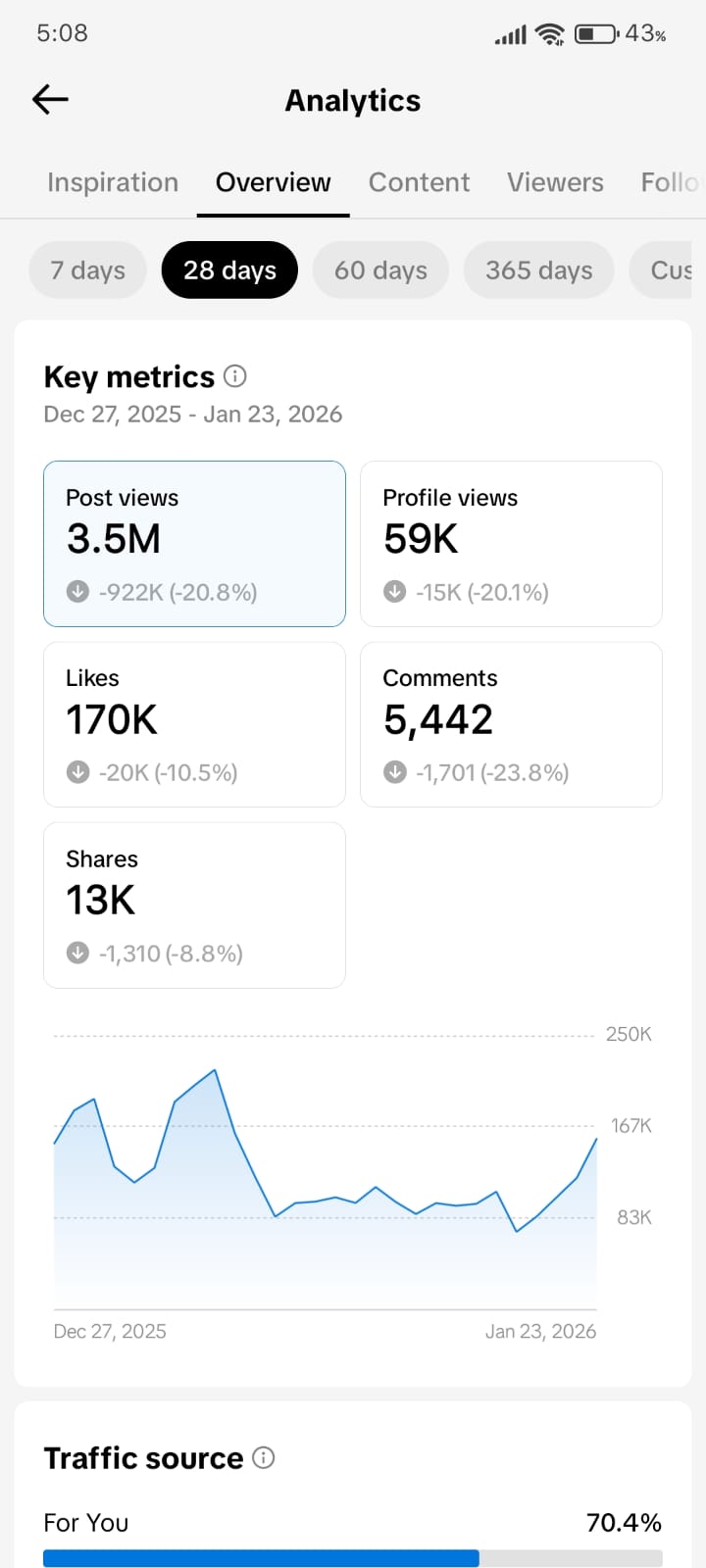706x1568 pixels.
Task: Tap Post views down-arrow trend icon
Action: pyautogui.click(x=77, y=592)
